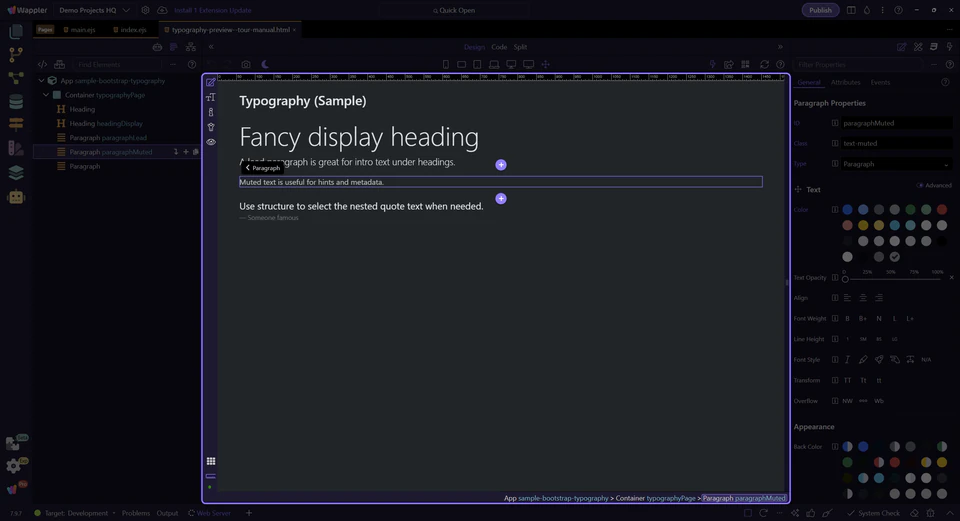Click System Check in status bar
960x521 pixels.
coord(874,513)
